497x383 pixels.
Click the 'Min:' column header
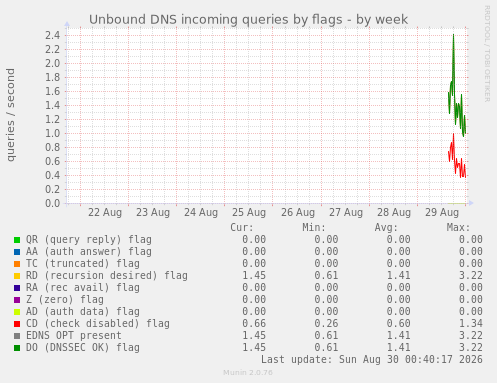click(x=314, y=228)
